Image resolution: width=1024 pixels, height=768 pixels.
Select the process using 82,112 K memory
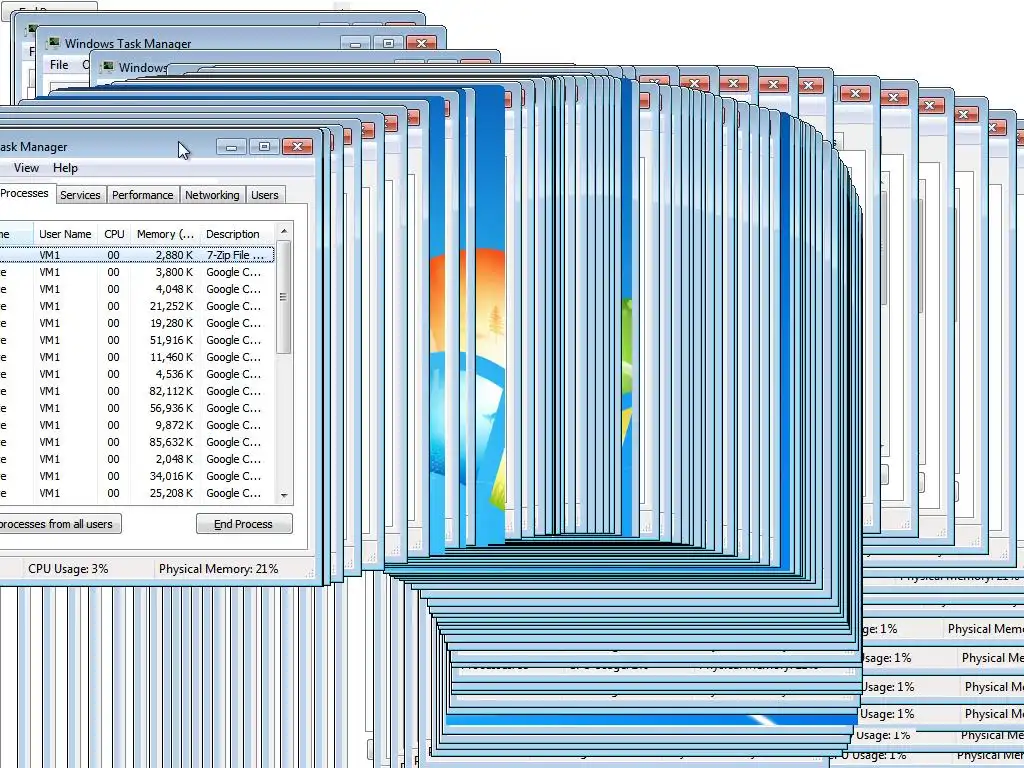pos(136,391)
